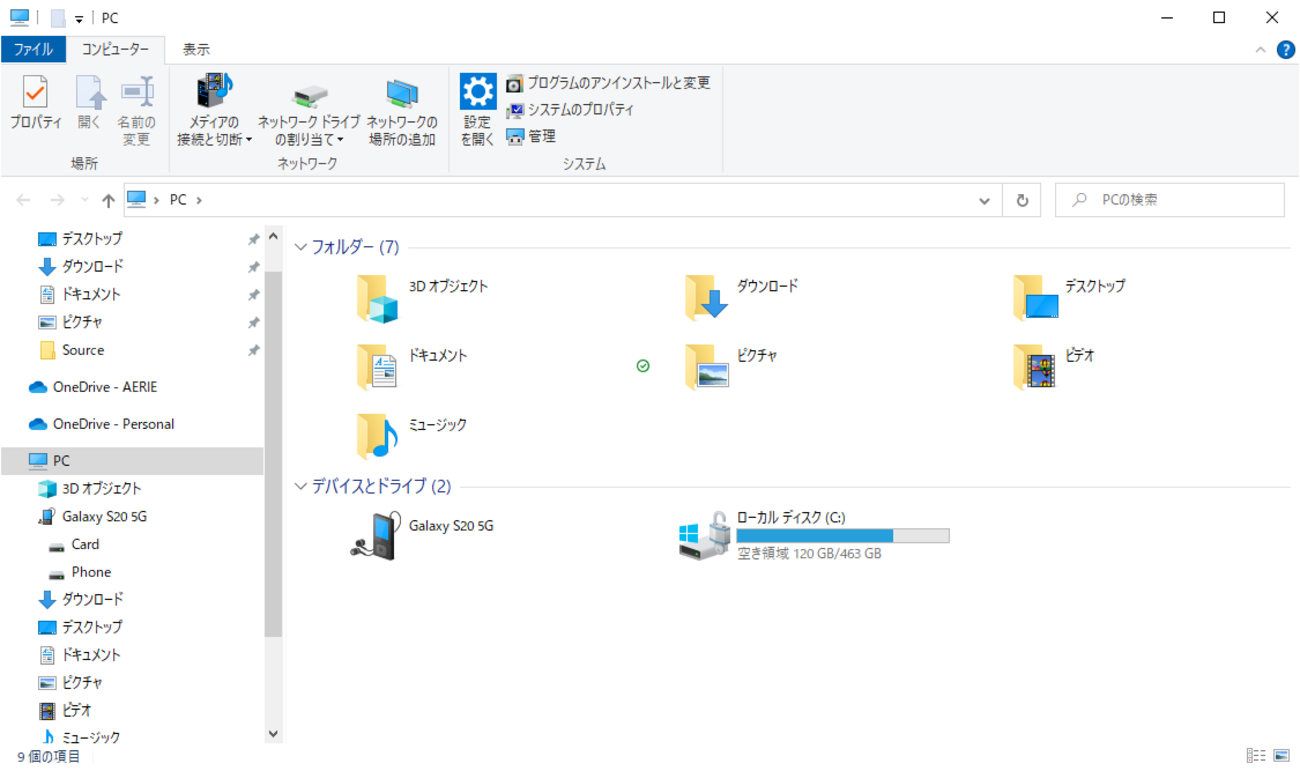Select ミュージック in the navigation tree
This screenshot has width=1300, height=771.
(x=91, y=738)
